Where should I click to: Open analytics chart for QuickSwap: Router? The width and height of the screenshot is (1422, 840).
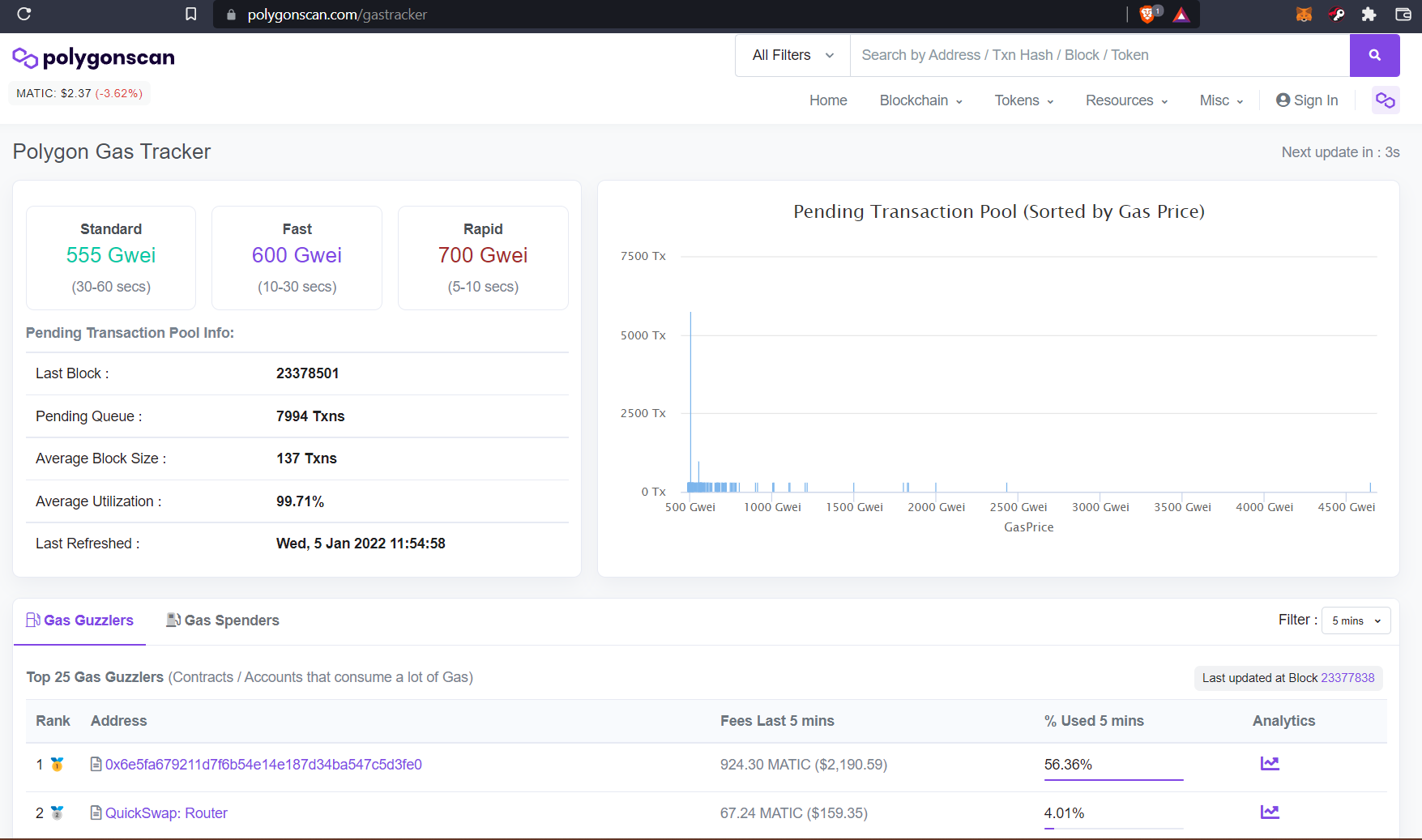point(1270,812)
